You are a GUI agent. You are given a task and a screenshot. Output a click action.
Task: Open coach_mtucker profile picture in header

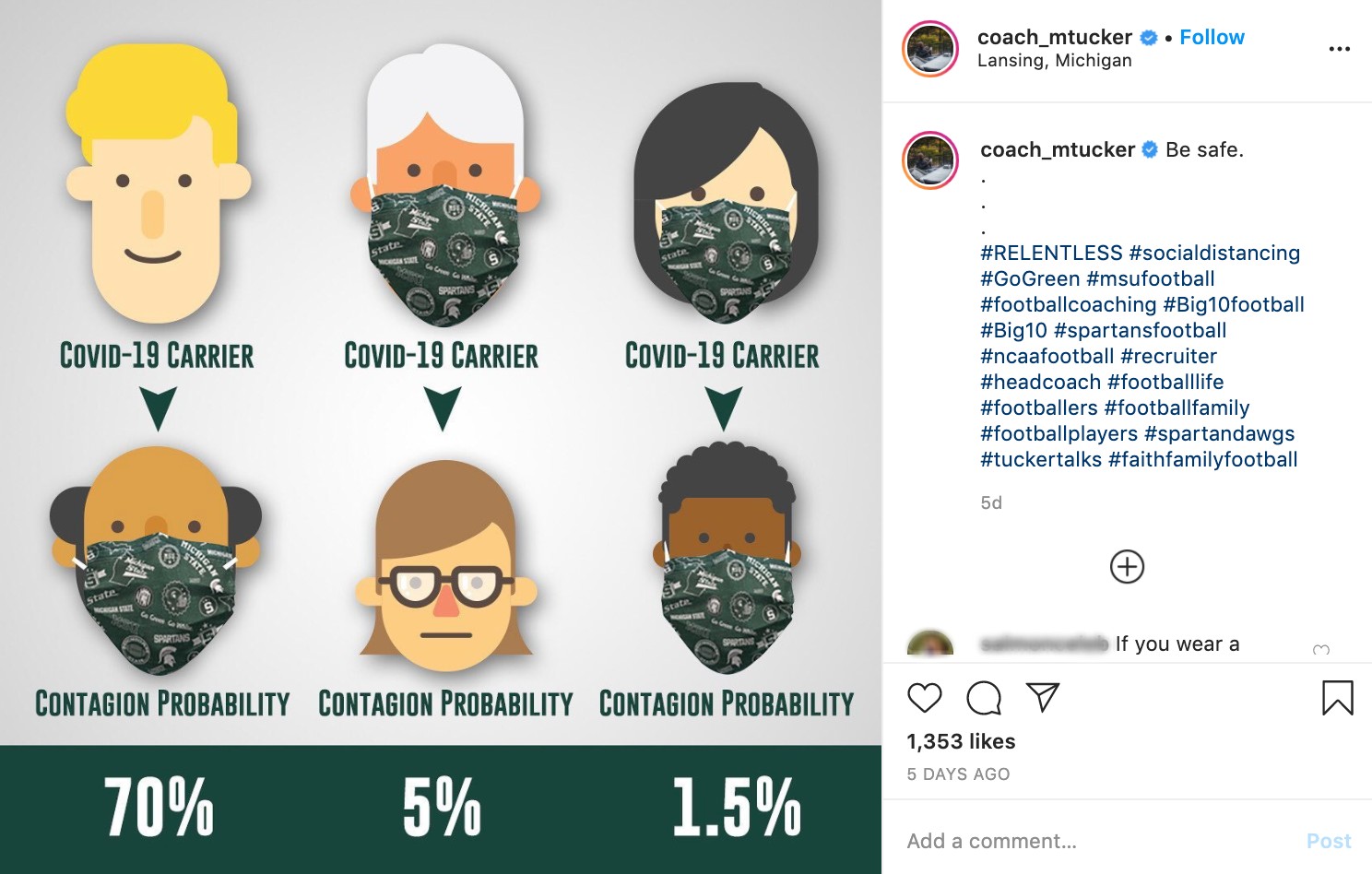(930, 48)
